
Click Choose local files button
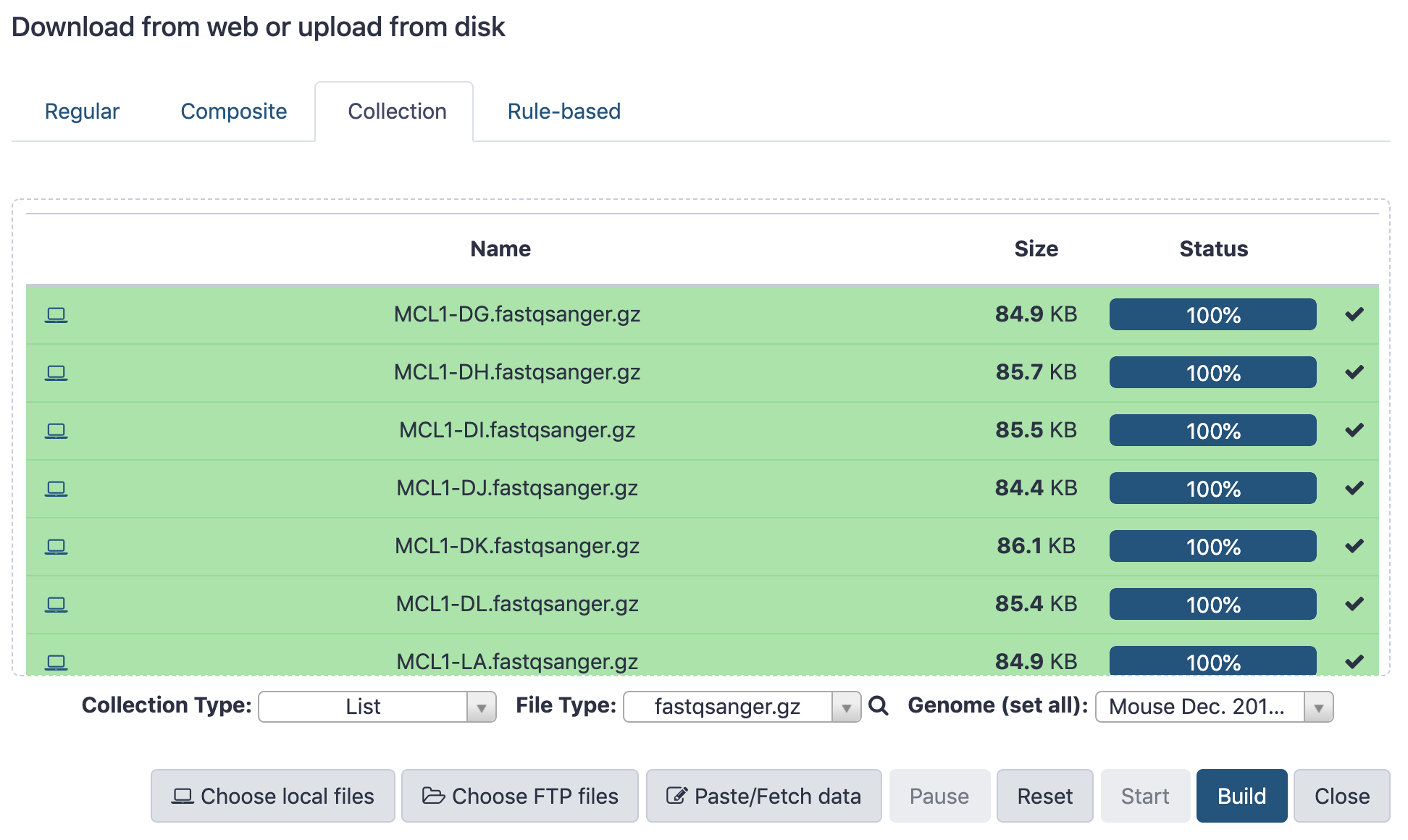(x=273, y=796)
